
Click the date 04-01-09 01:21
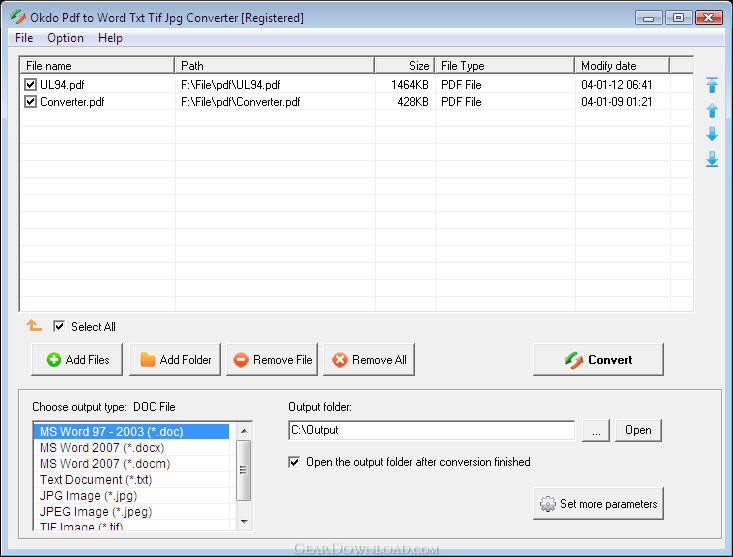[x=617, y=102]
